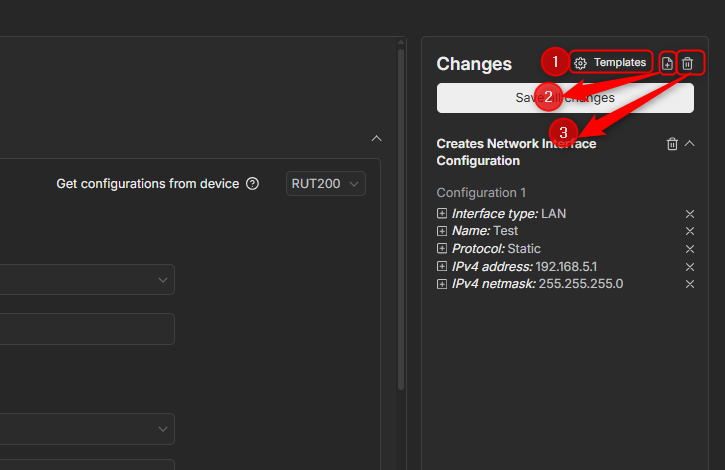The width and height of the screenshot is (725, 470).
Task: Delete the Creates Network Interface Configuration entry
Action: [x=672, y=144]
